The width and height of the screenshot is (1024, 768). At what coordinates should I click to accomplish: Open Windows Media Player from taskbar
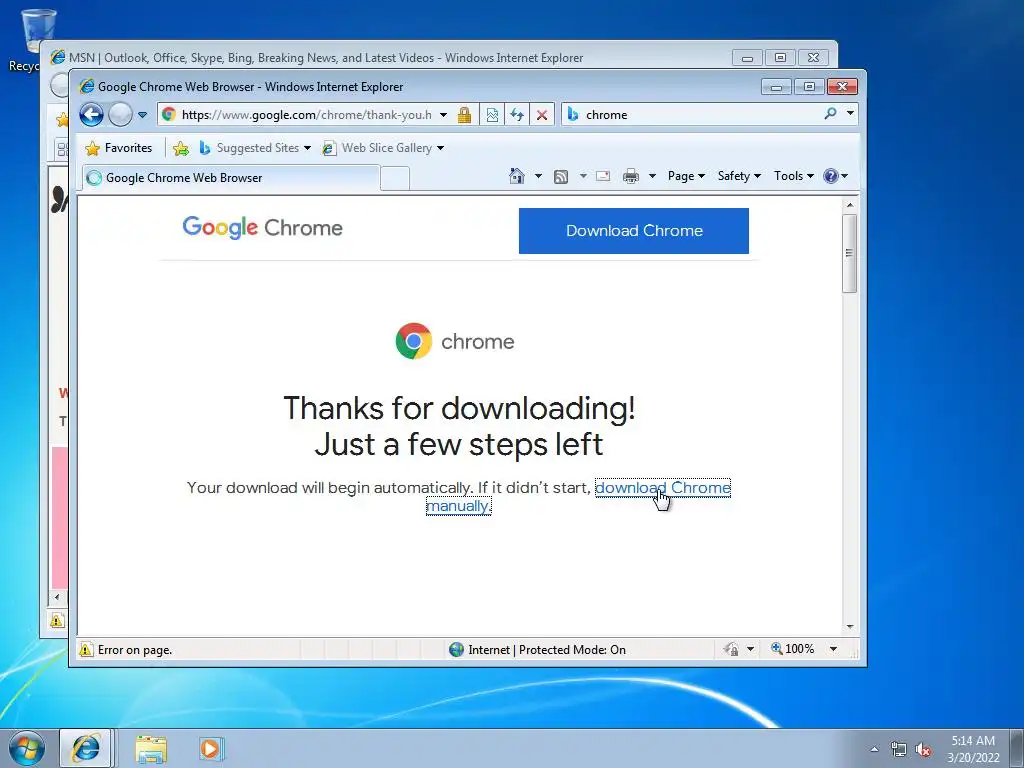tap(211, 748)
